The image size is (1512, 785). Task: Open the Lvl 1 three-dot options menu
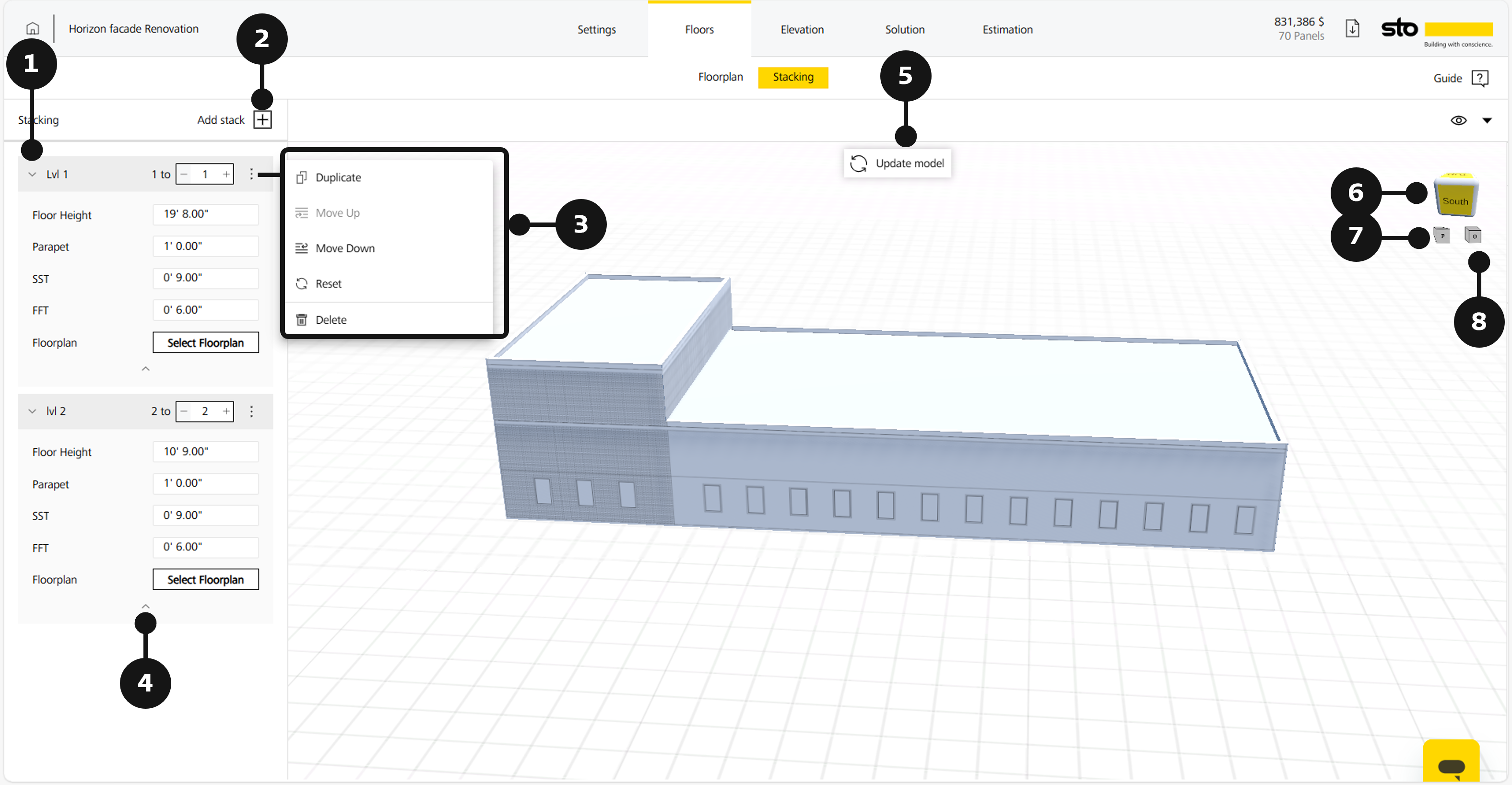[251, 174]
